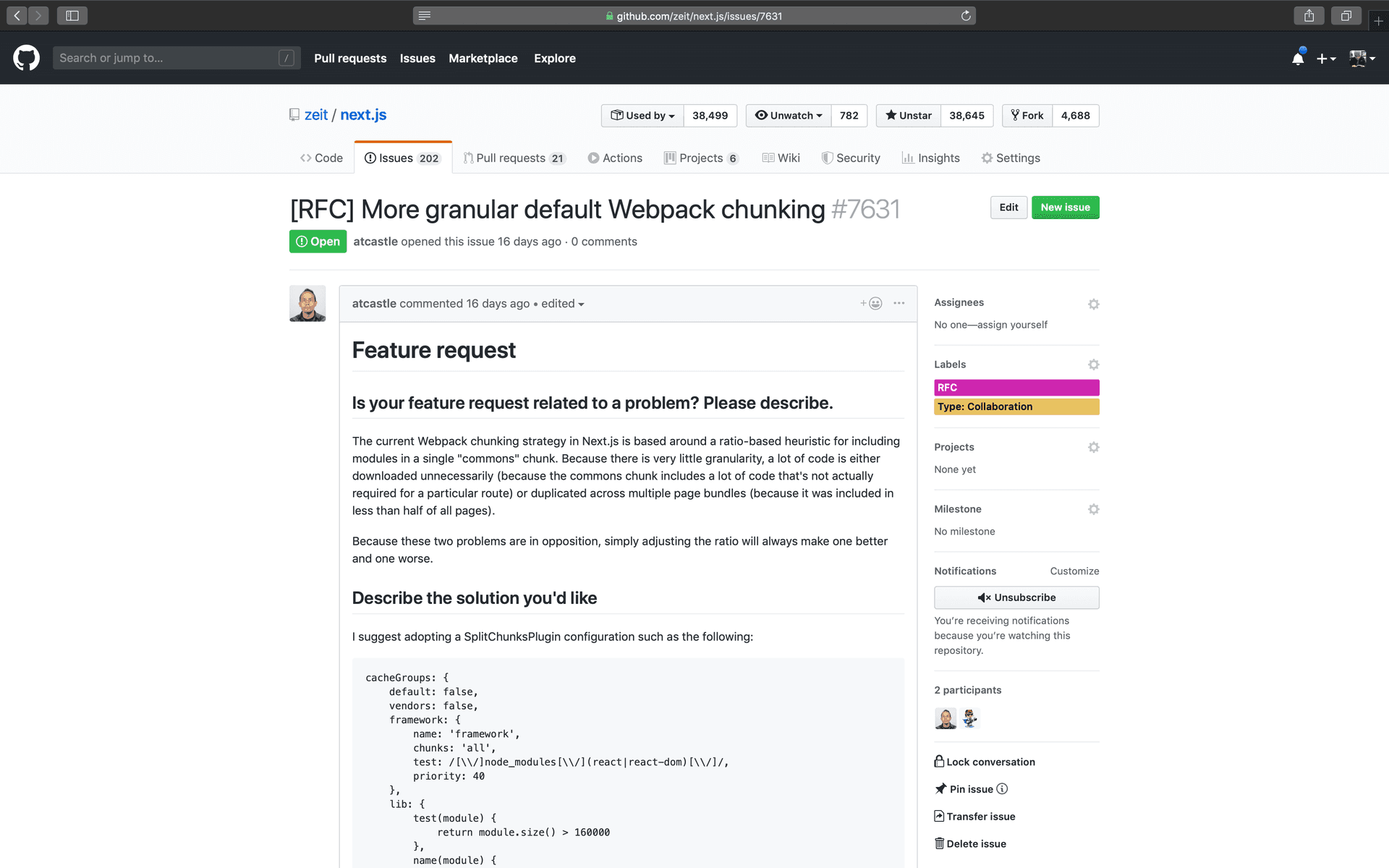View the 38,499 dependents count
1389x868 pixels.
tap(710, 116)
